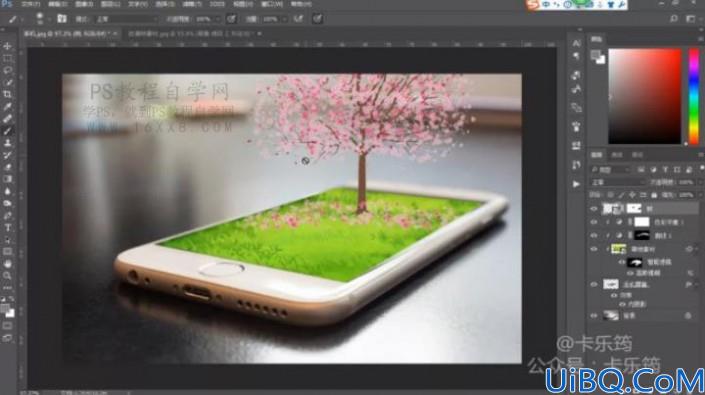Select the Healing Brush tool
Image resolution: width=705 pixels, height=395 pixels.
pyautogui.click(x=7, y=119)
